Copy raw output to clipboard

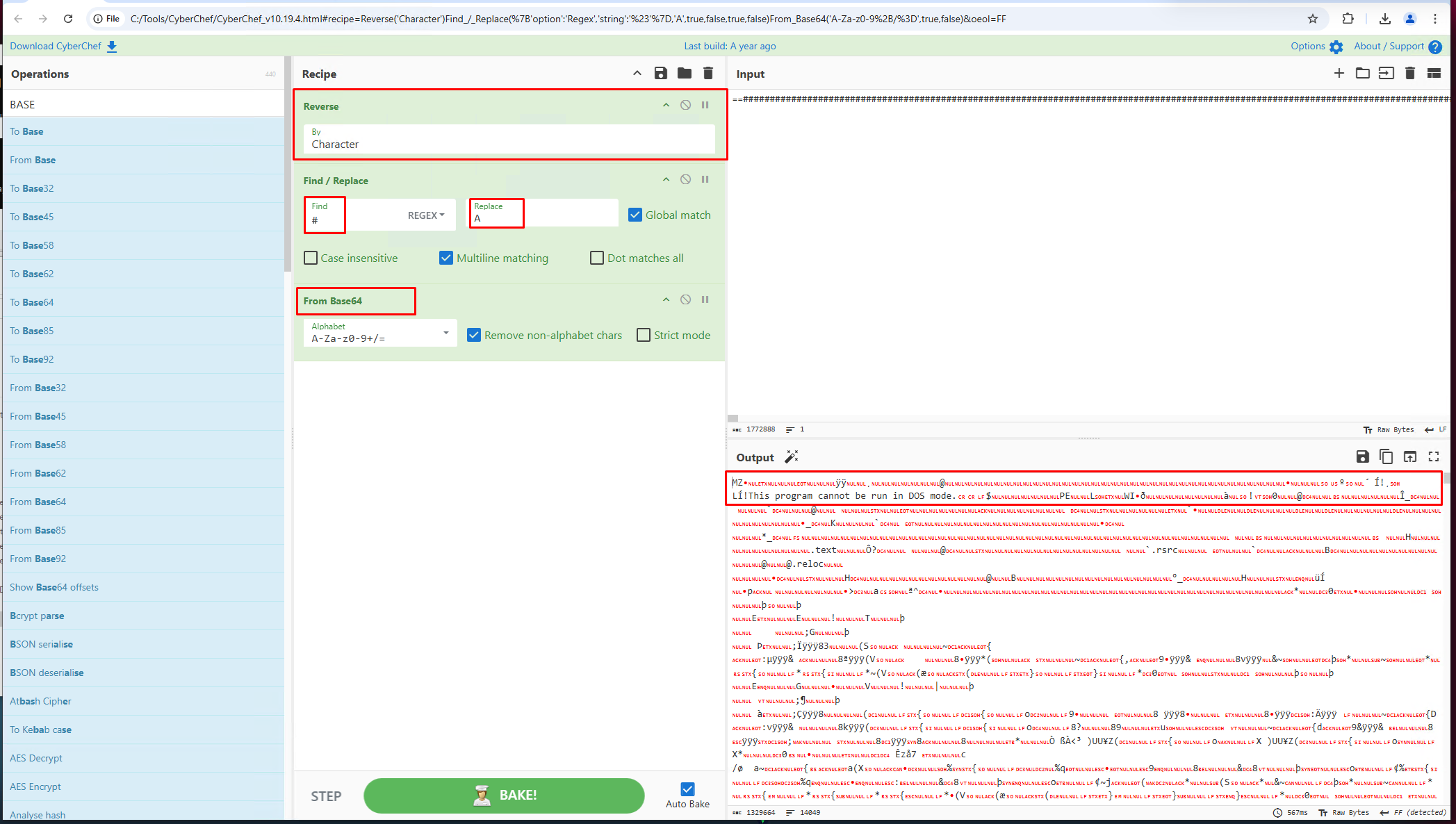coord(1387,456)
